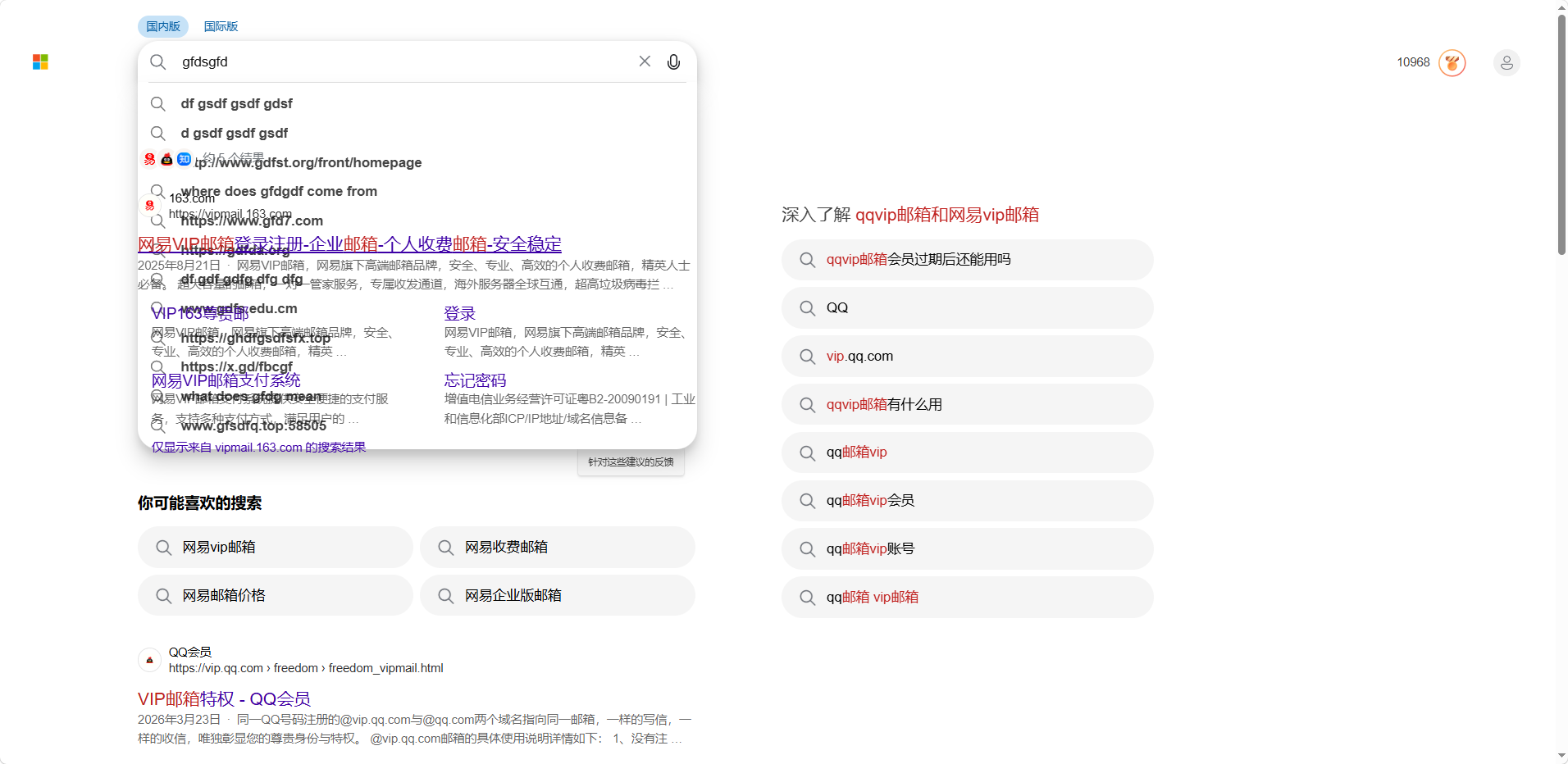Click qqvip邮箱会员过期后还能用吗 suggestion
The height and width of the screenshot is (764, 1568).
pos(968,260)
